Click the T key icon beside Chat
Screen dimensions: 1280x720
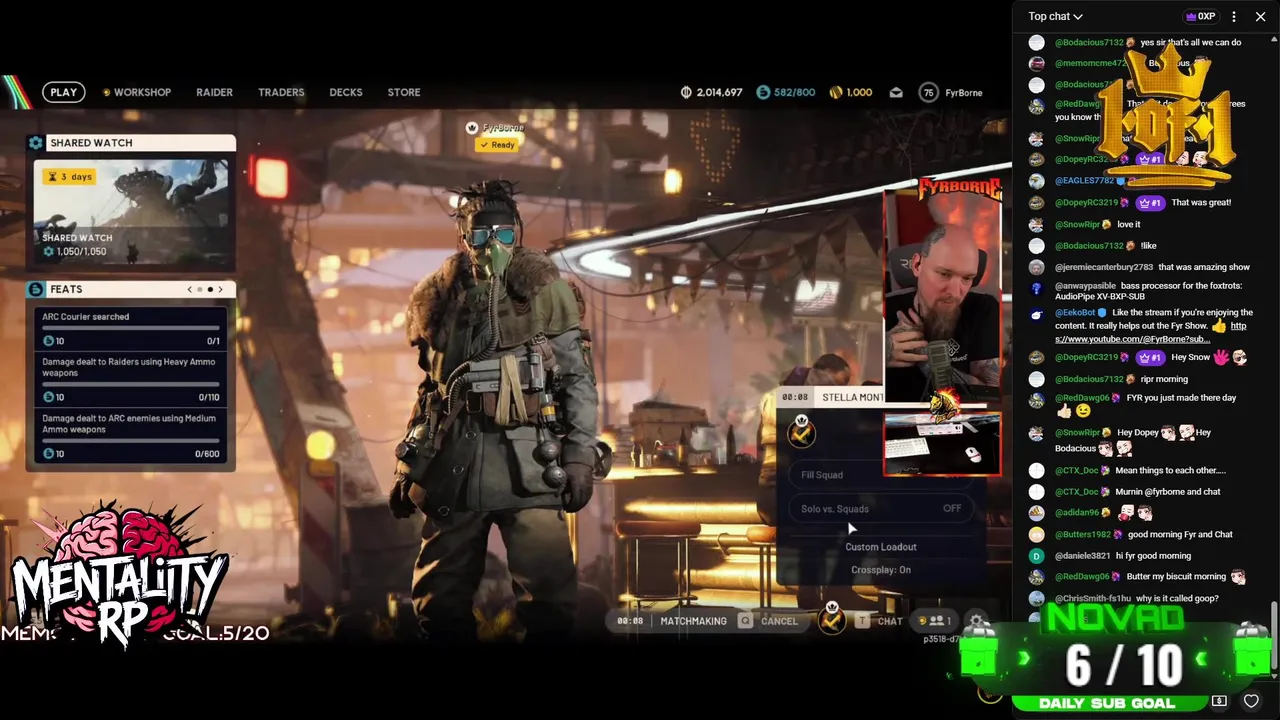[x=862, y=621]
